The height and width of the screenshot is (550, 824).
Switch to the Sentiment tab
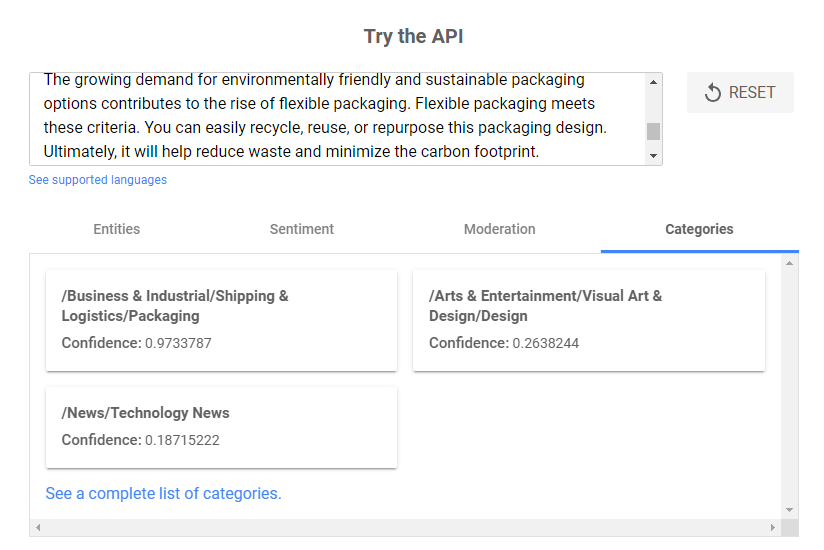(x=302, y=229)
